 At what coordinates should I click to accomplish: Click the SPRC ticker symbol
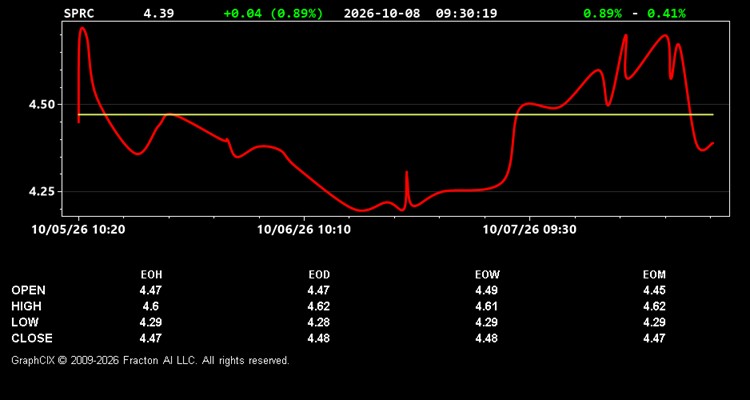coord(79,13)
